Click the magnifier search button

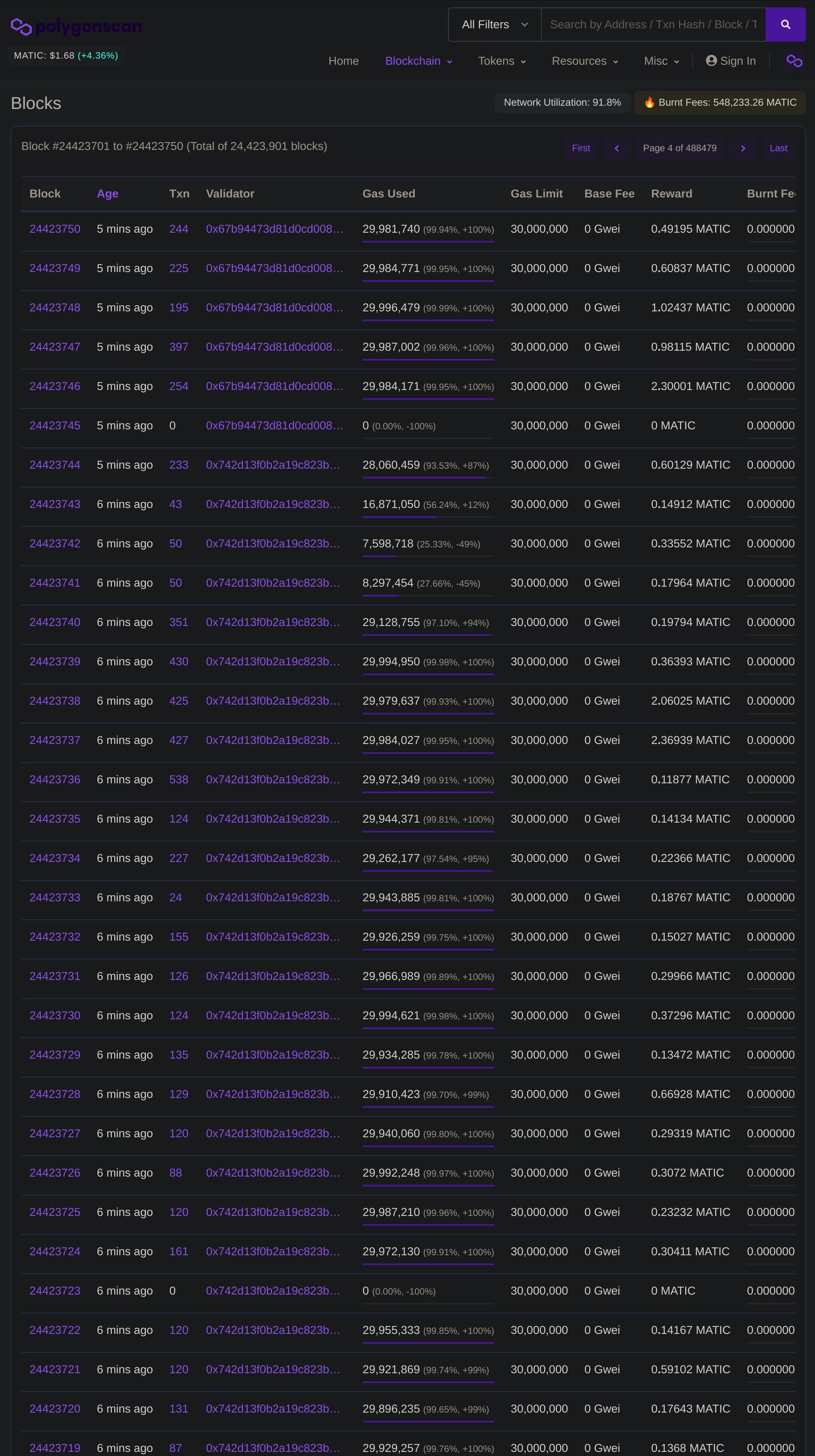point(785,24)
